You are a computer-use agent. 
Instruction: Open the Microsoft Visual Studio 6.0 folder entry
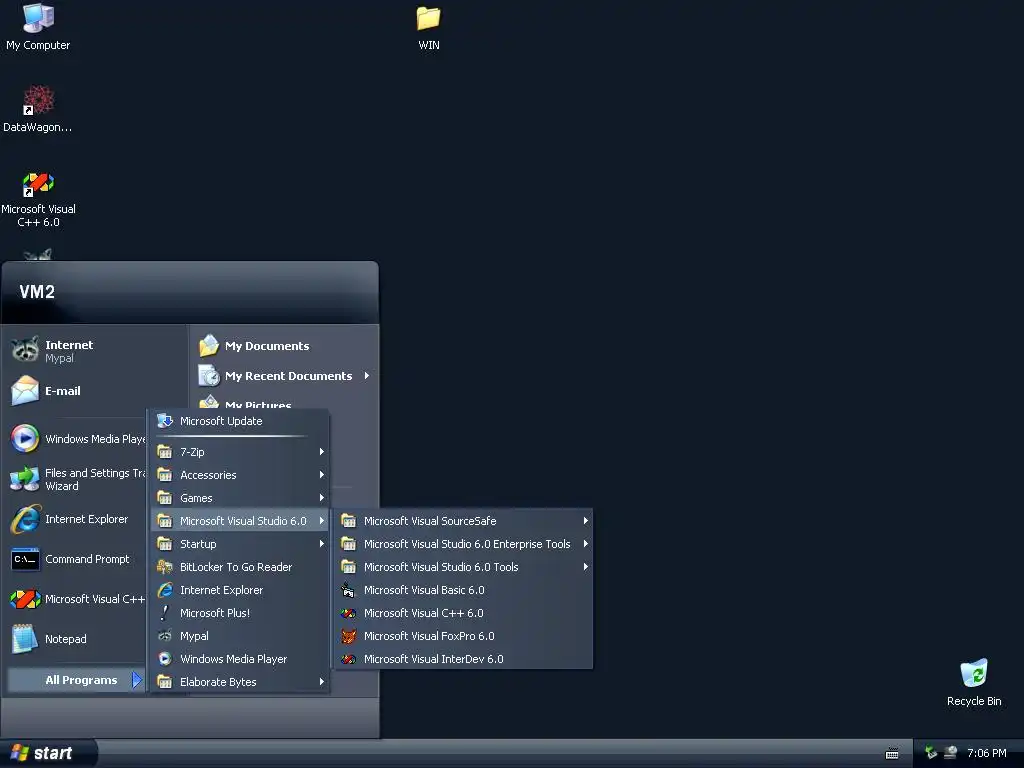tap(240, 520)
